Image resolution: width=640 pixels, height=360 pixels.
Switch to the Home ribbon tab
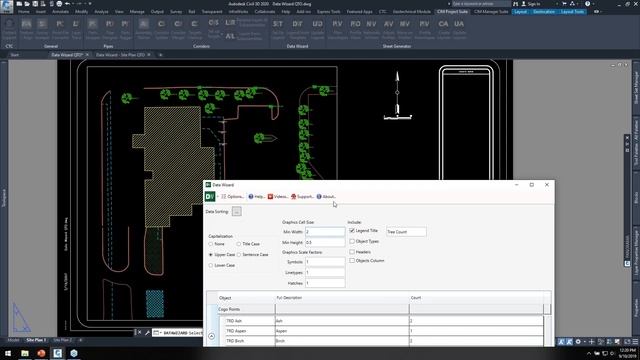(x=24, y=12)
